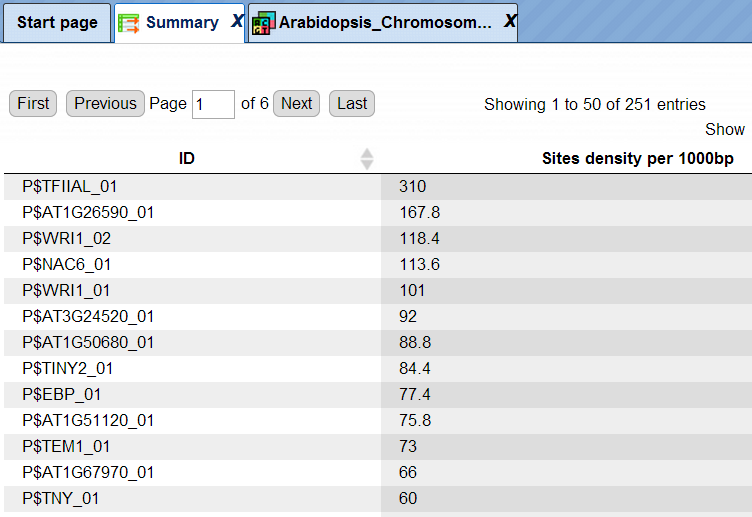
Task: Click the Show entries label
Action: click(725, 129)
